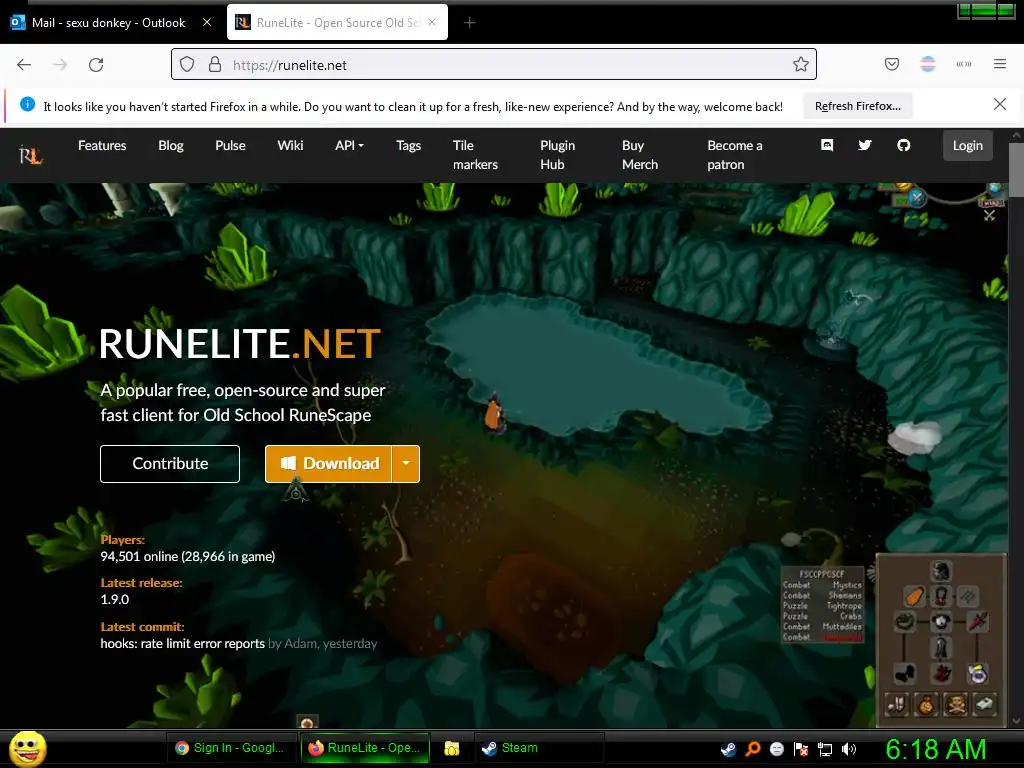This screenshot has height=768, width=1024.
Task: Open the Buy Merch nav link
Action: coord(640,155)
